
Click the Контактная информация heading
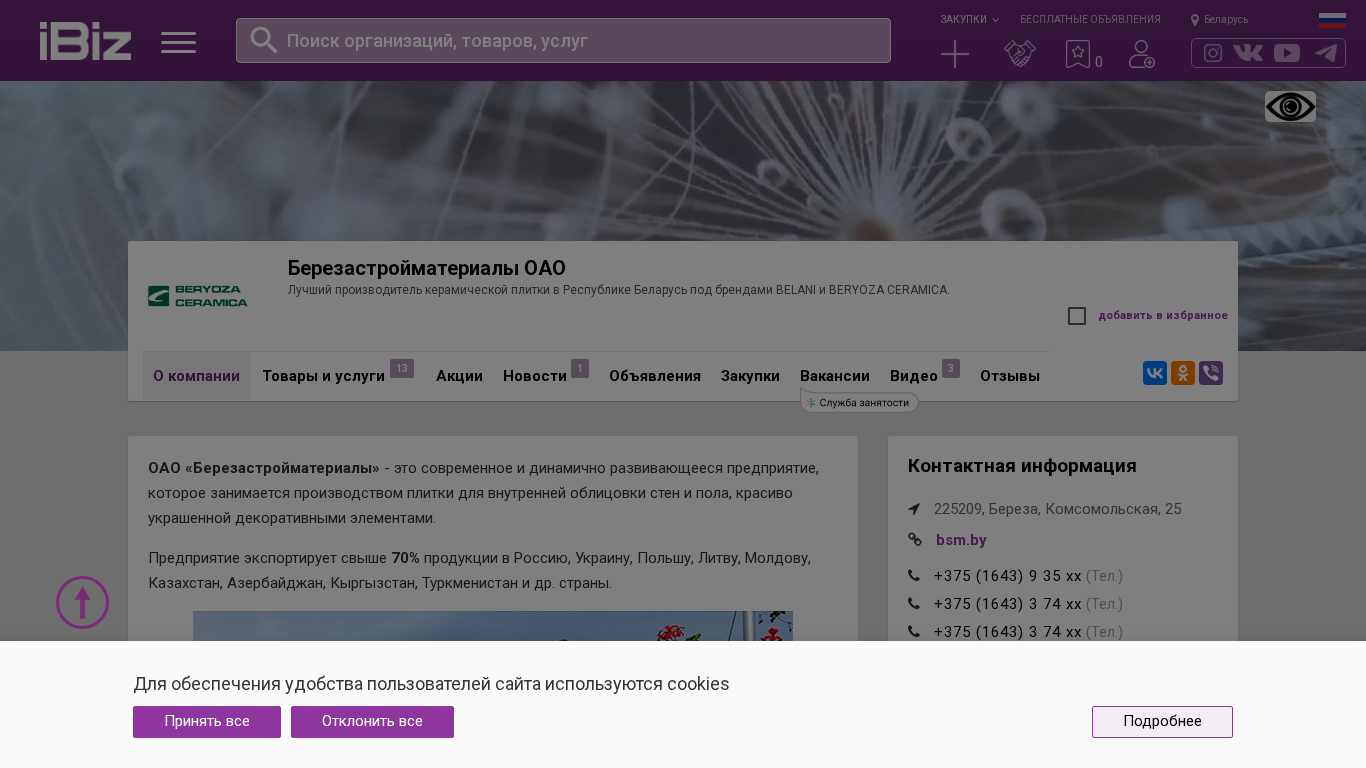1022,466
